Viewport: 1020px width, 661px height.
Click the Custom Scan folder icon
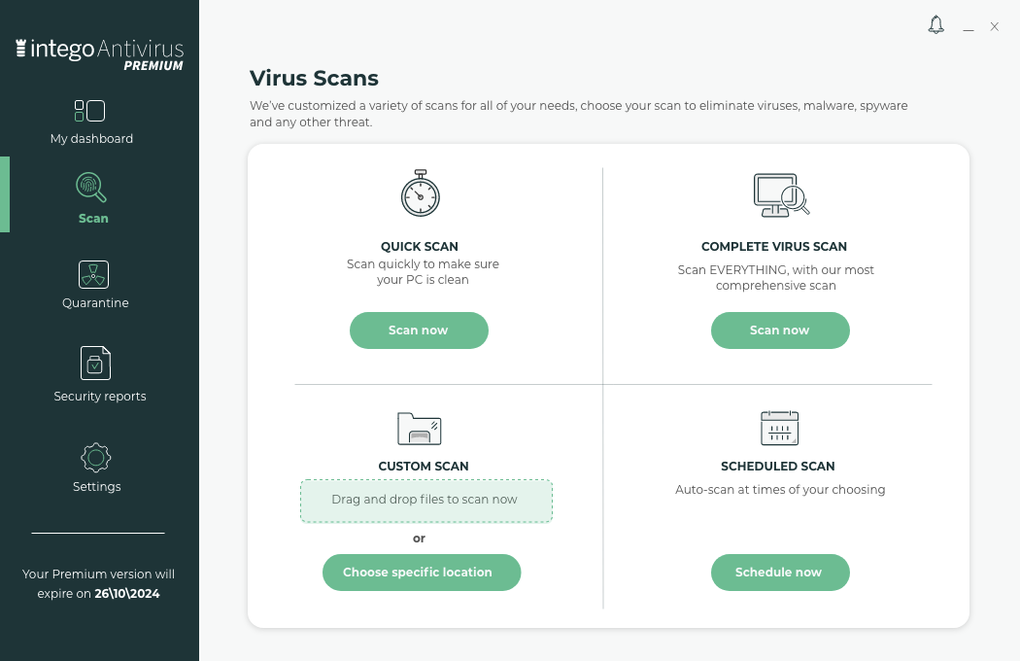click(x=420, y=428)
